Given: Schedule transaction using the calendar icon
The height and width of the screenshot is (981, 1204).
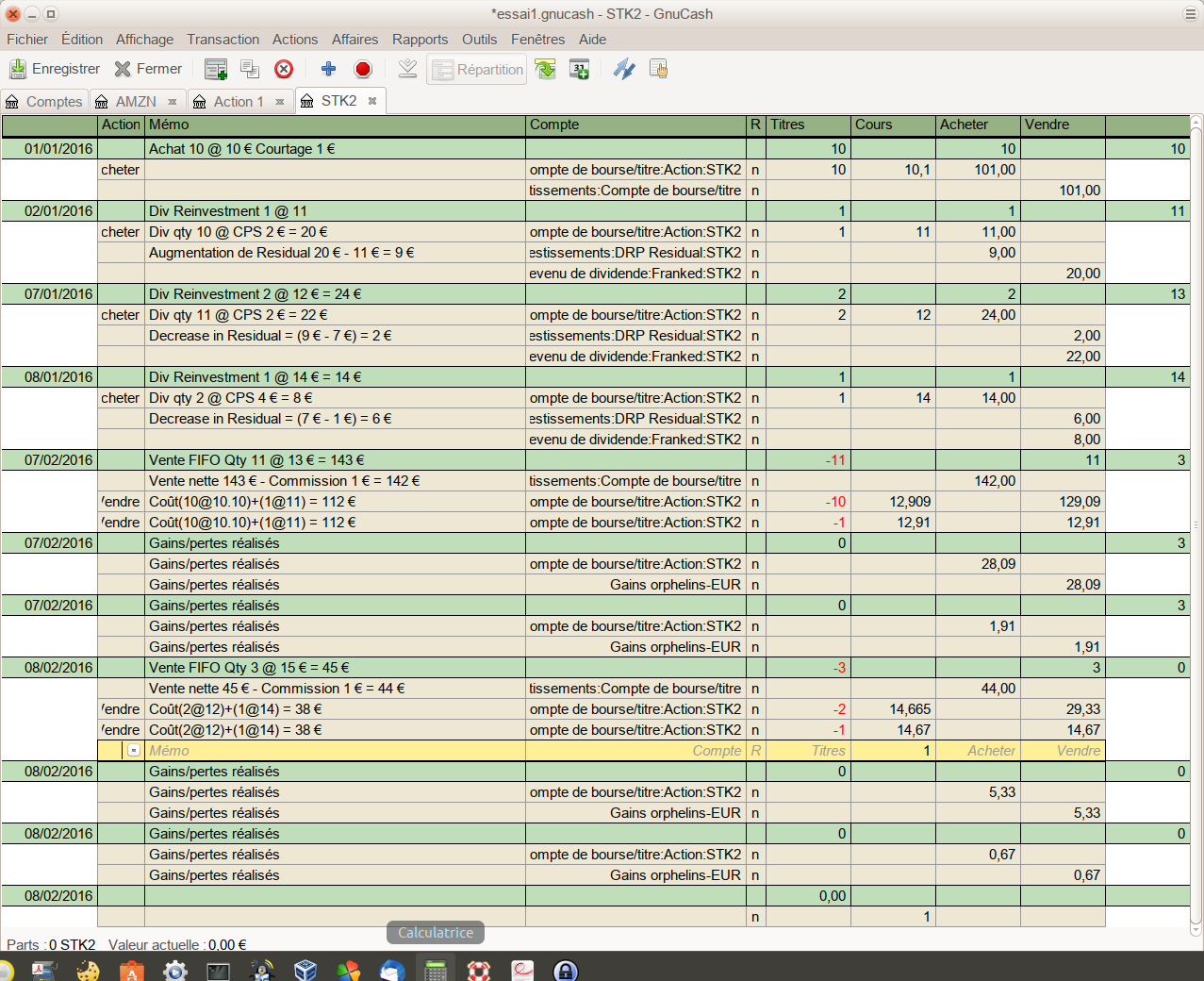Looking at the screenshot, I should coord(579,69).
